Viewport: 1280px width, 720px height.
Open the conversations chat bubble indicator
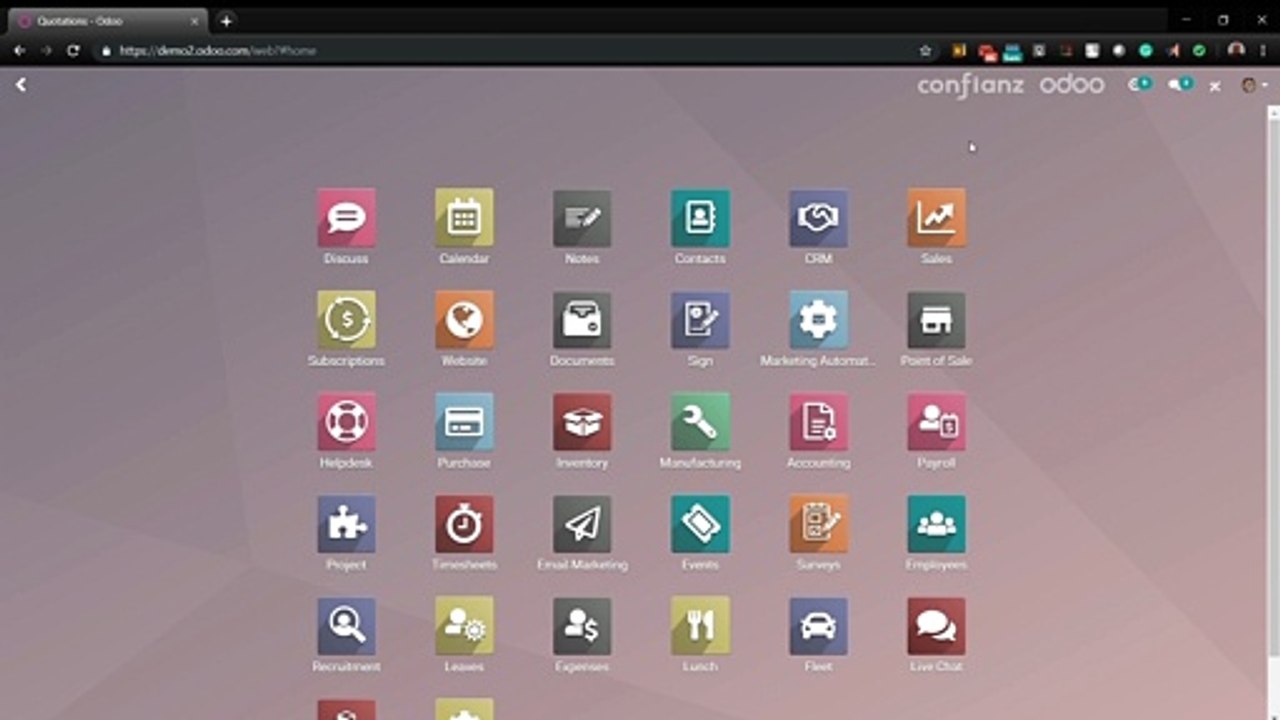click(x=1181, y=85)
